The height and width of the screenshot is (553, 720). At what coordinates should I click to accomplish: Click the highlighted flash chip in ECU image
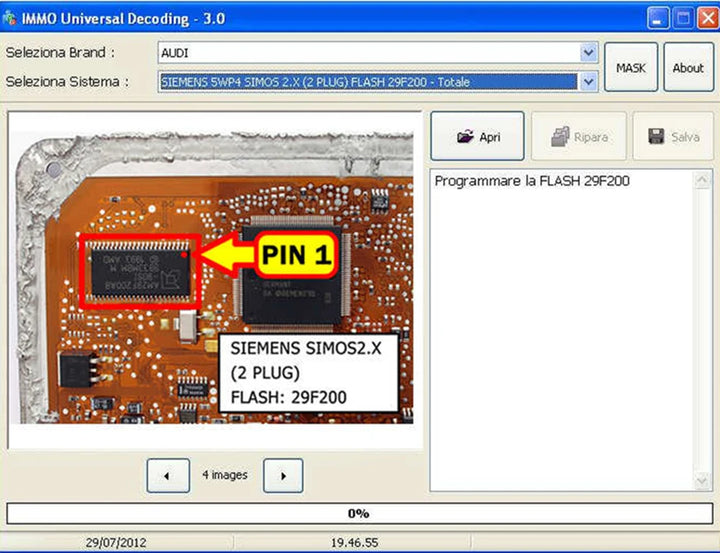(x=139, y=269)
